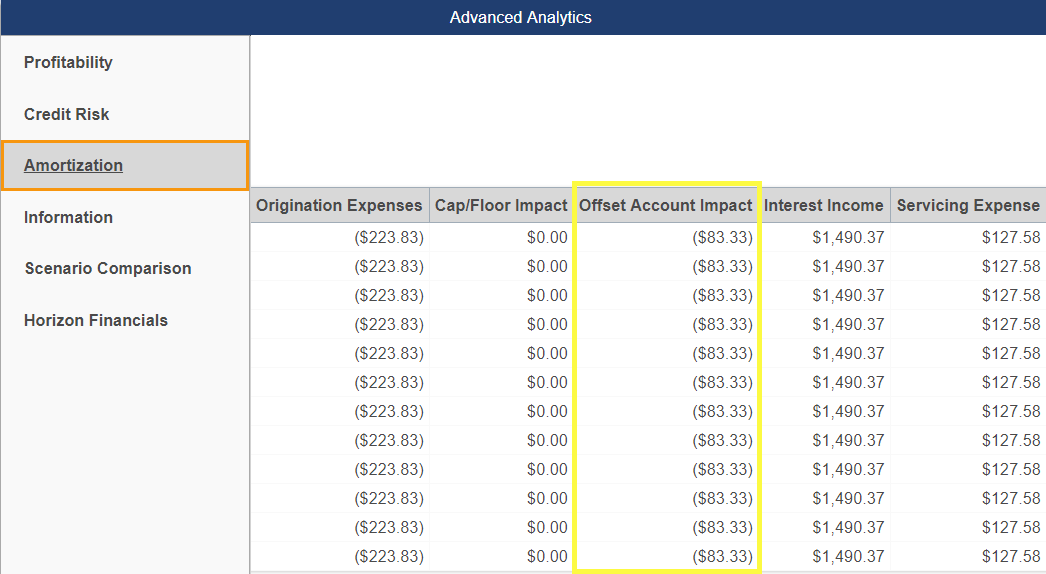
Task: Open the Profitability section
Action: pos(68,62)
